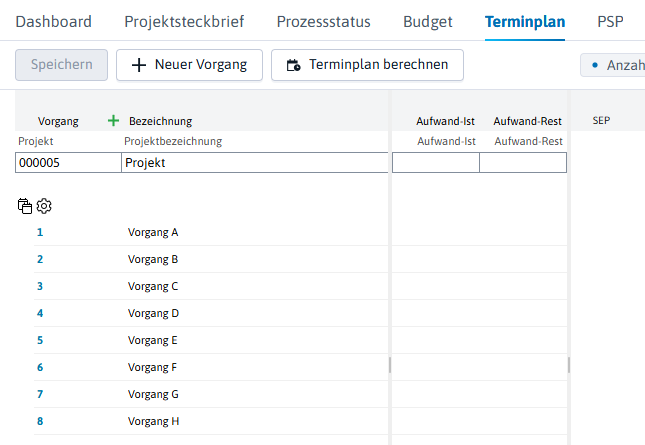Open task number 4 link
This screenshot has width=645, height=445.
point(40,313)
